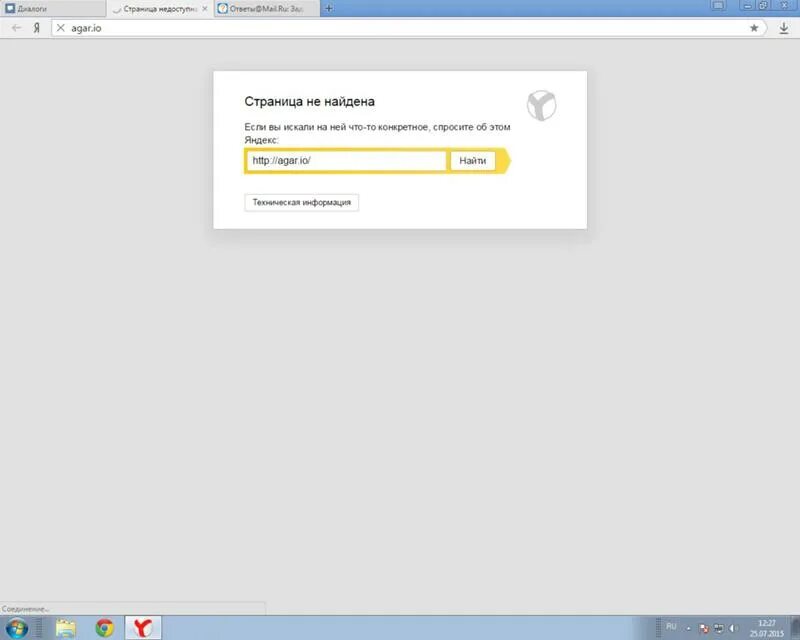
Task: Open the clock showing 12:27
Action: pyautogui.click(x=766, y=628)
